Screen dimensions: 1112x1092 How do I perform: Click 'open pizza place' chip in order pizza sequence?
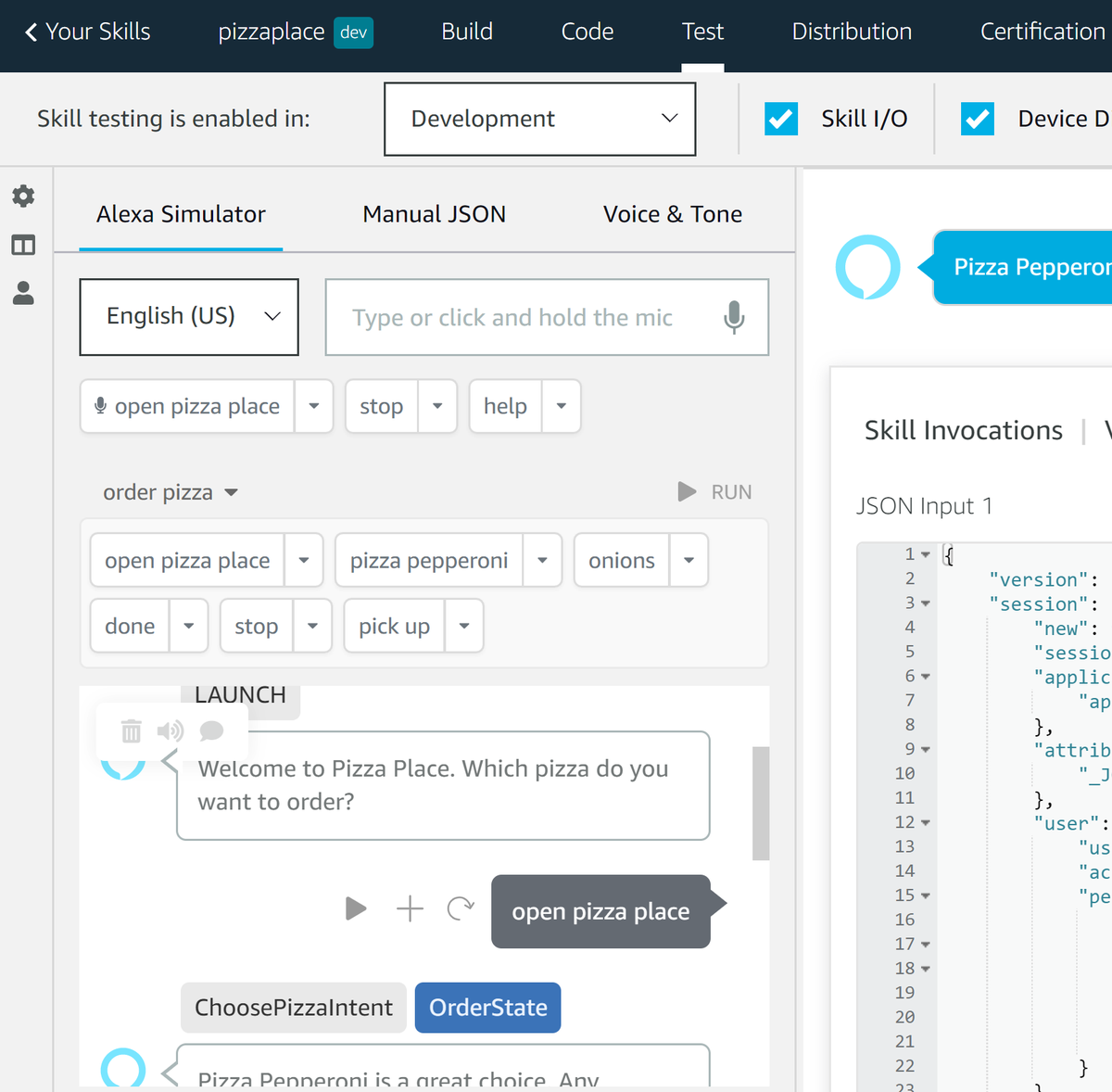point(187,560)
